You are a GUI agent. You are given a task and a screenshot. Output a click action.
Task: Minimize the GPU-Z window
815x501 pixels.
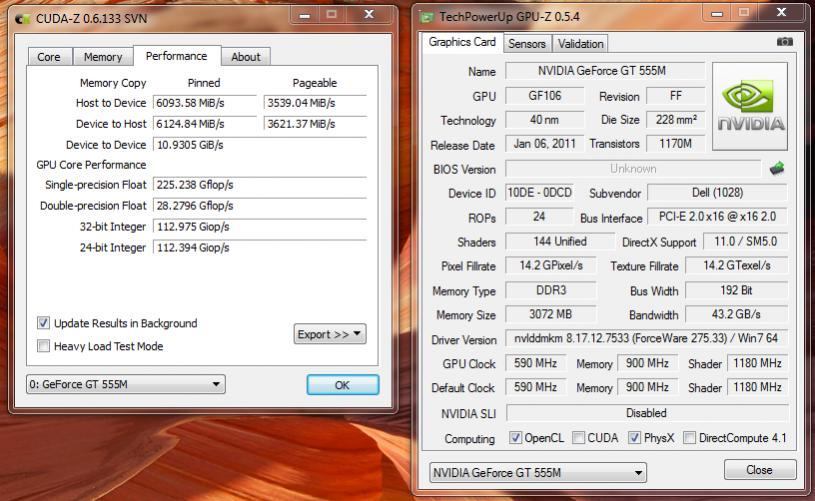pyautogui.click(x=717, y=14)
